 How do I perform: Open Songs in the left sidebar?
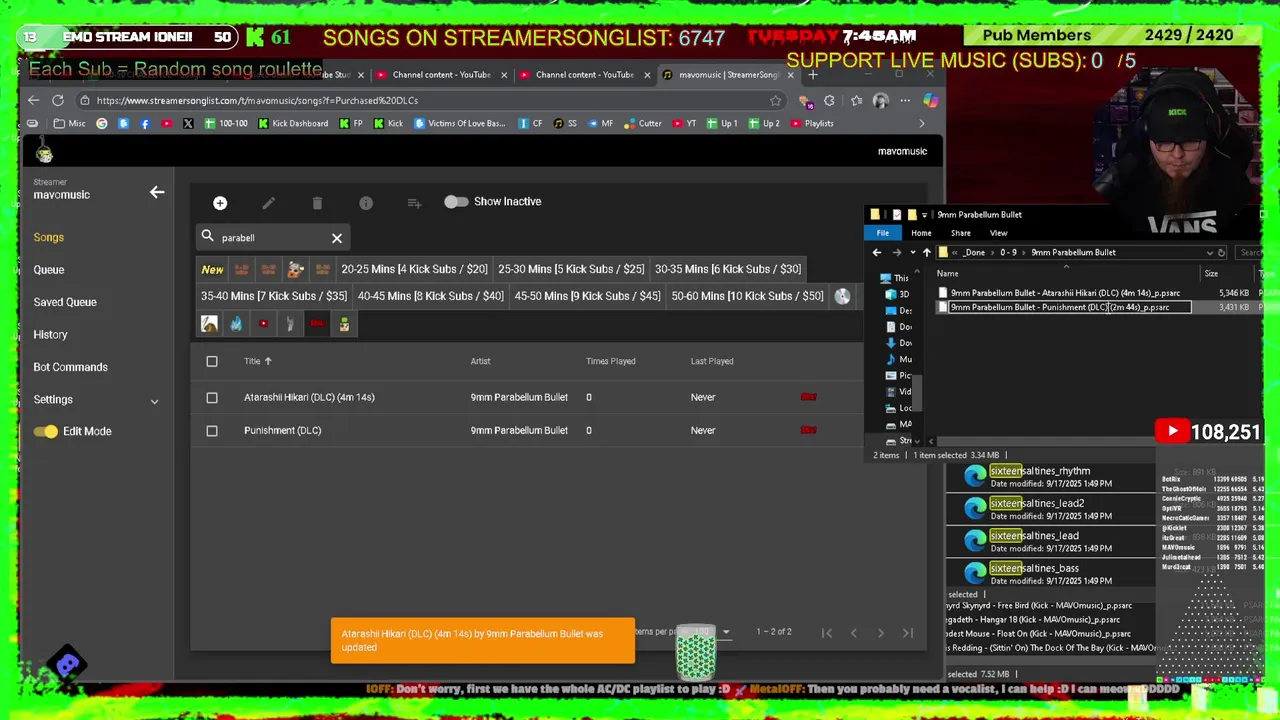click(x=48, y=237)
